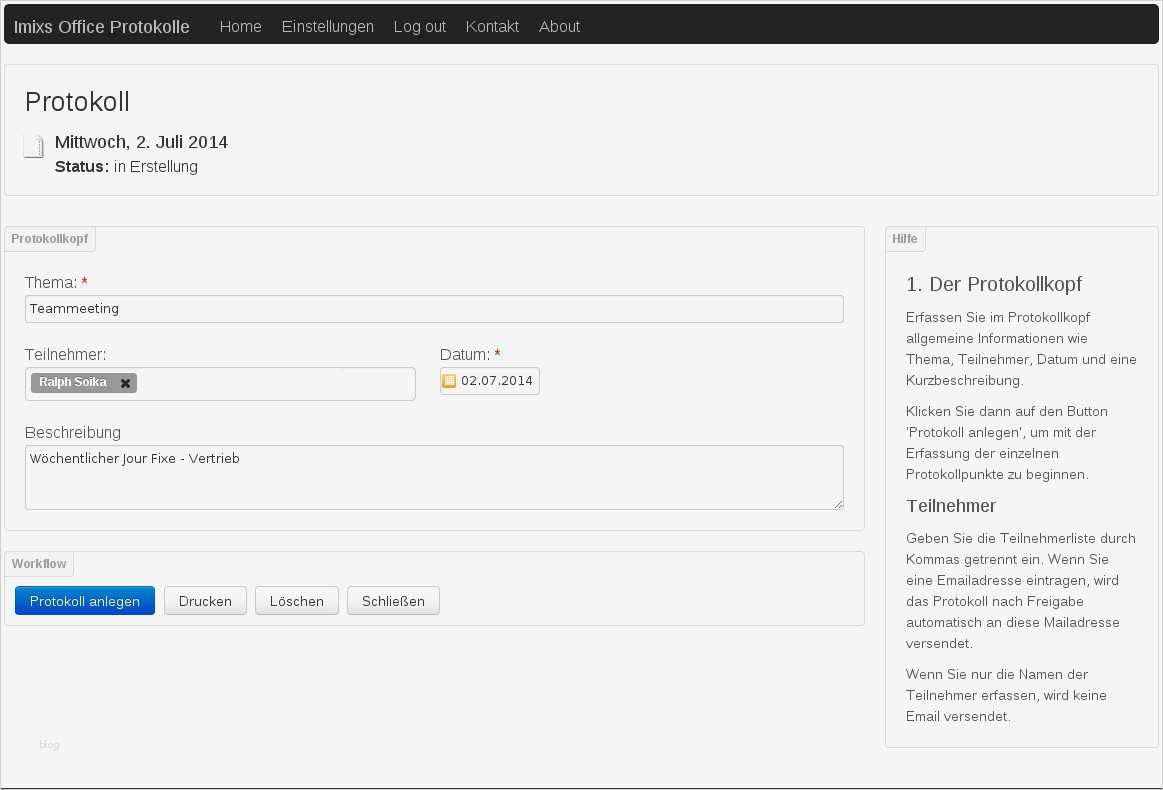Click the 'in Erstellung' status text

(156, 167)
